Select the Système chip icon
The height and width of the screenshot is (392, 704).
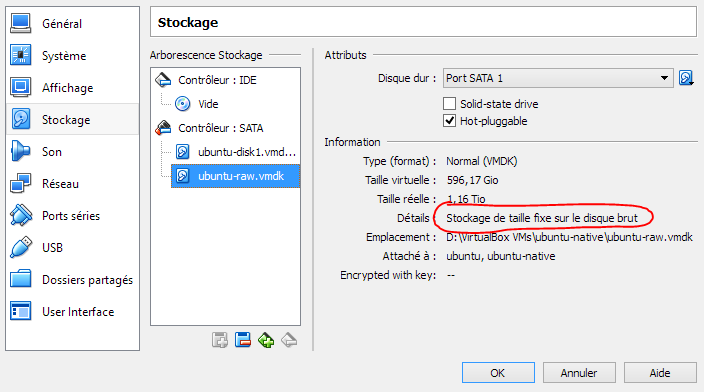coord(21,55)
